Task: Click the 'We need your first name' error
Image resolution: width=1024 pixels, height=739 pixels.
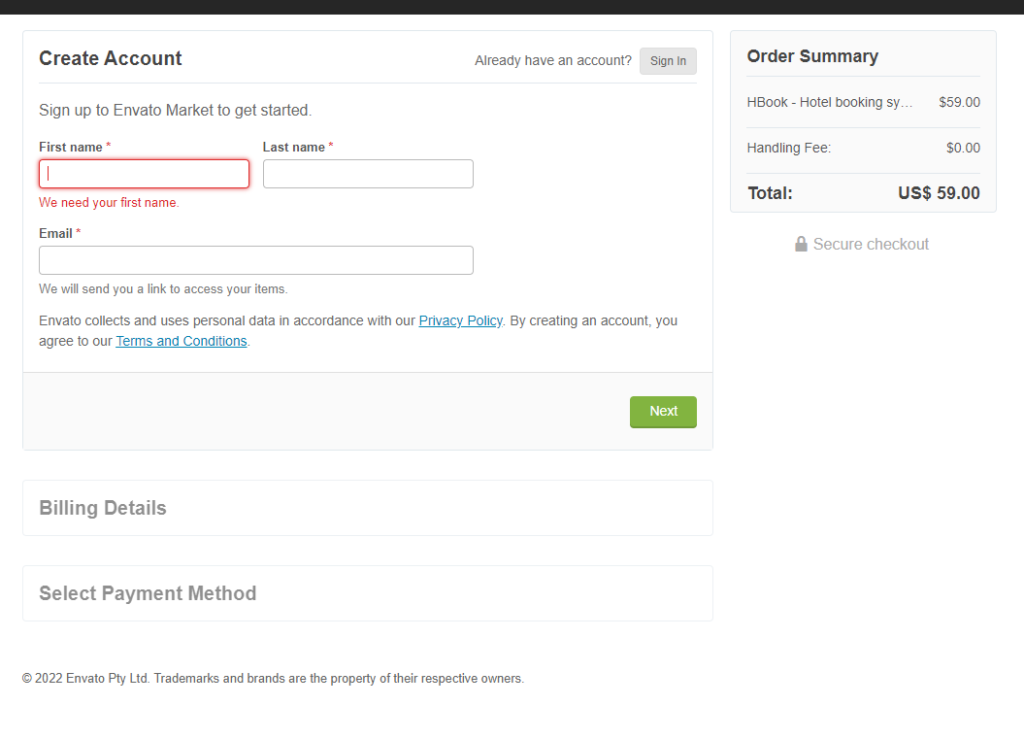Action: [x=109, y=202]
